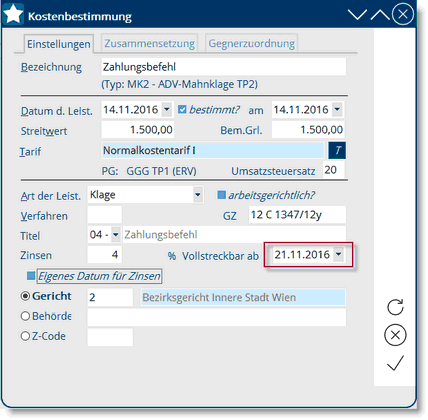Expand the Art der Leist. Klage dropdown
Image resolution: width=428 pixels, height=420 pixels.
click(x=198, y=194)
